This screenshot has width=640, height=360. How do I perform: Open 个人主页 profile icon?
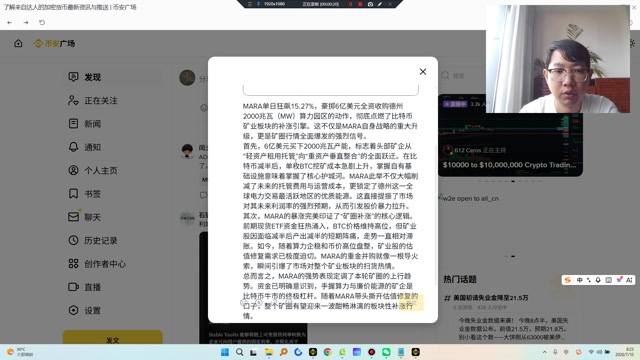(x=73, y=170)
